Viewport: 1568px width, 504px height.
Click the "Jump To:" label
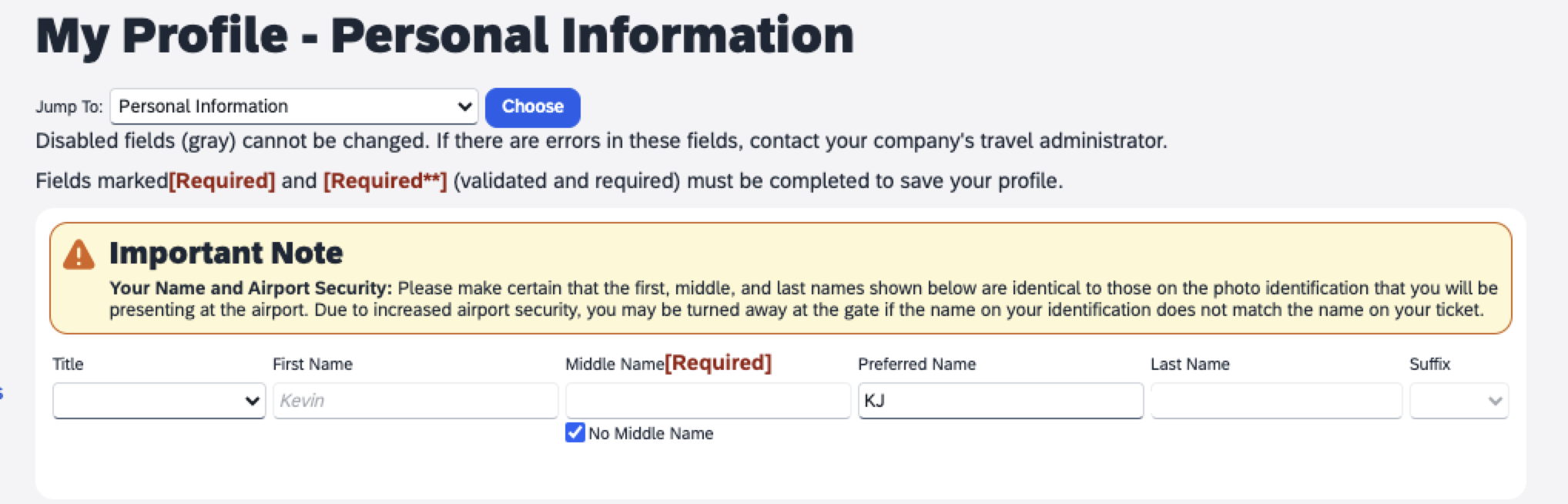[69, 107]
